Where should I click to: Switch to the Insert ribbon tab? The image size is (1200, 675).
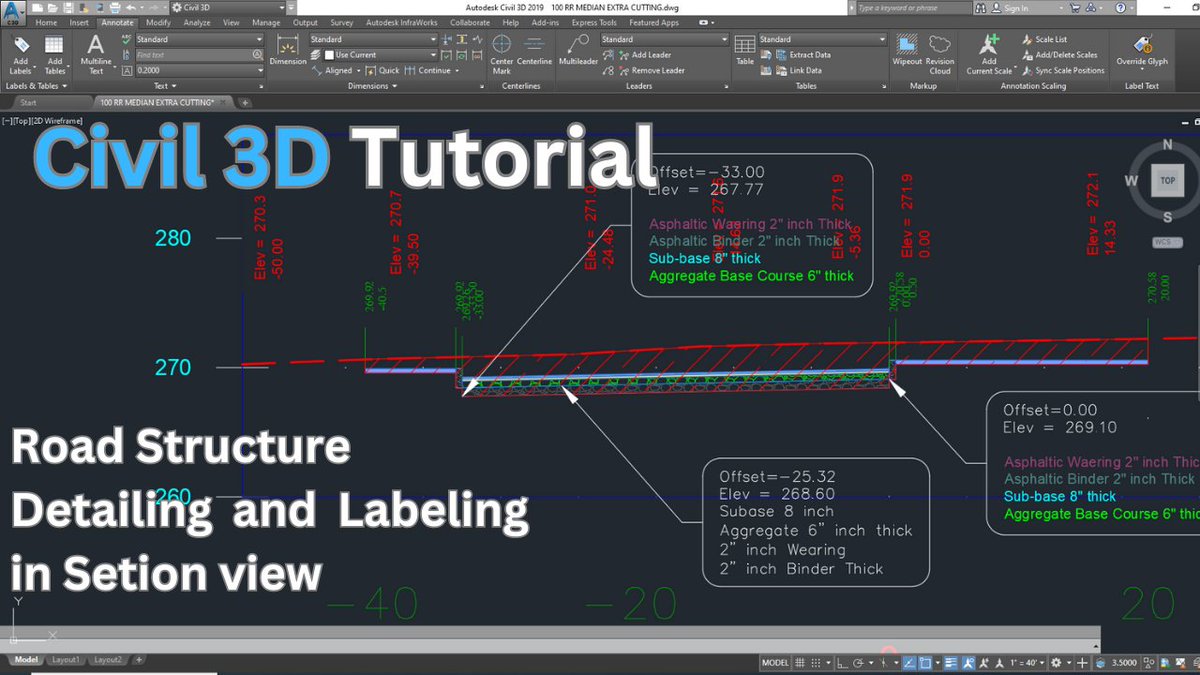point(79,22)
